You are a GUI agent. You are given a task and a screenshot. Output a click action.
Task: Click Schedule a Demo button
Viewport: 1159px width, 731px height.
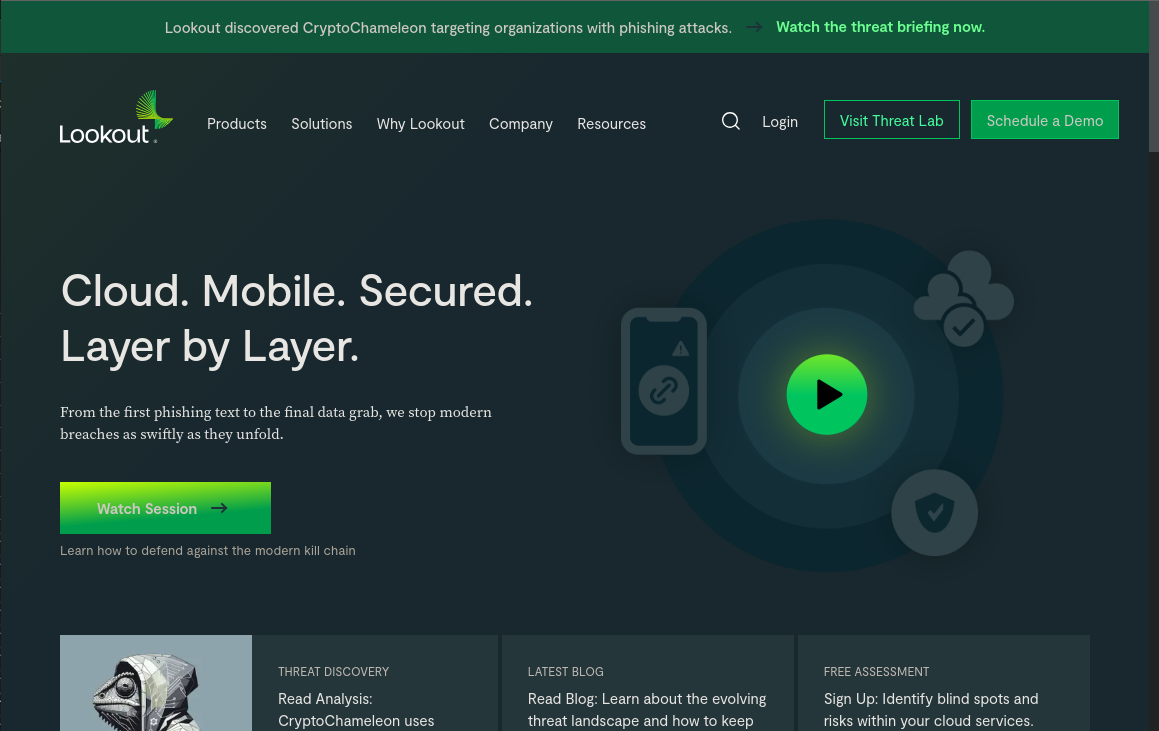click(x=1044, y=120)
